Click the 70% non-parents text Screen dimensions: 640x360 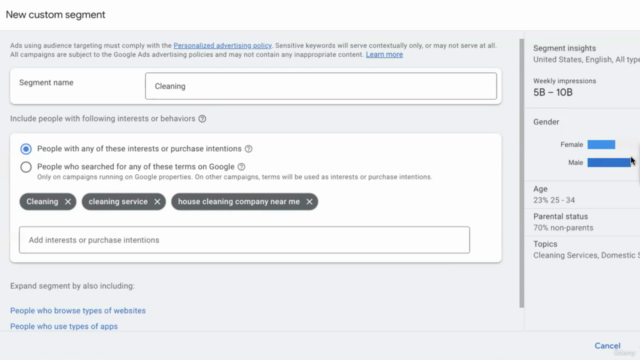563,228
